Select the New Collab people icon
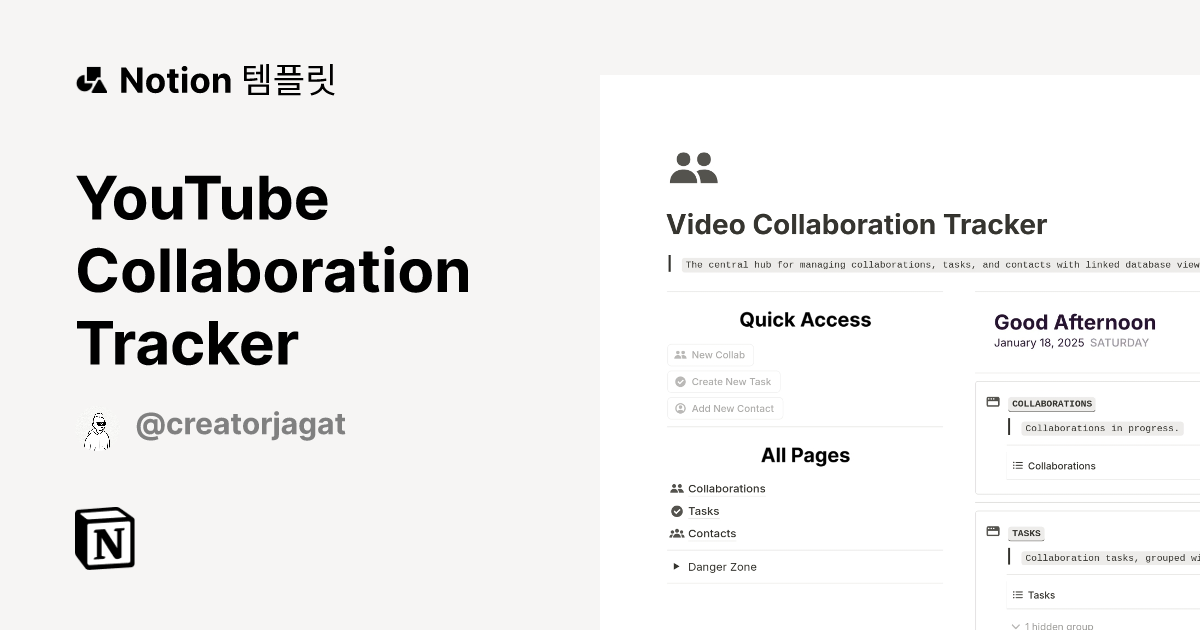 coord(682,355)
